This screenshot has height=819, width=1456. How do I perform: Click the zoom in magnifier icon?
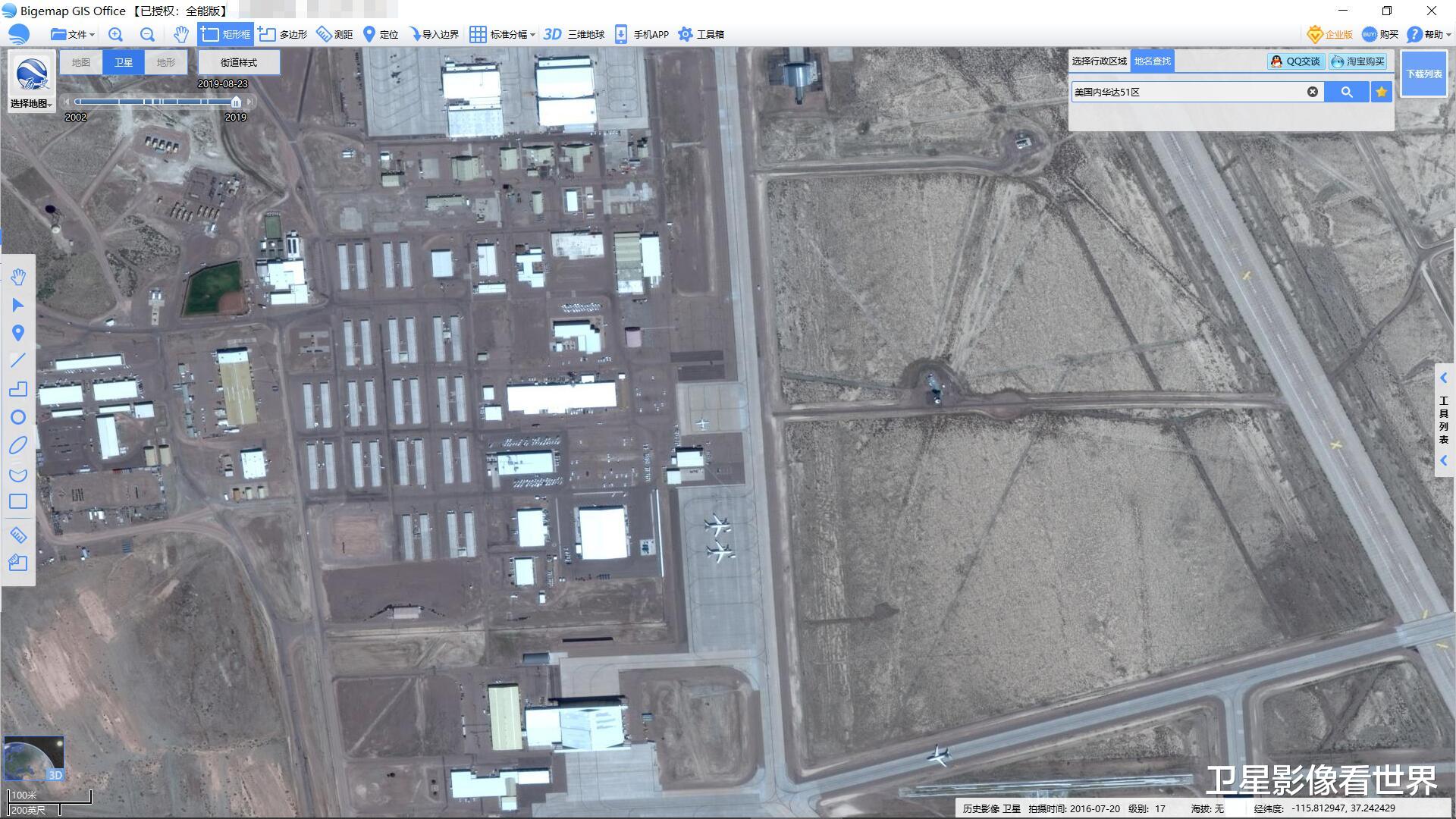(115, 34)
